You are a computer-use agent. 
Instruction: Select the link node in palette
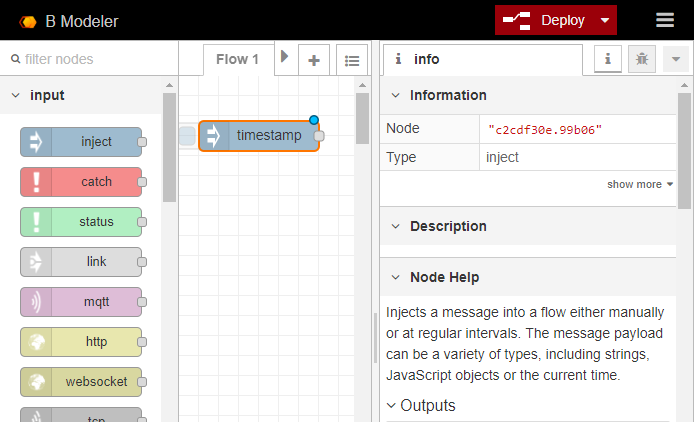click(81, 262)
